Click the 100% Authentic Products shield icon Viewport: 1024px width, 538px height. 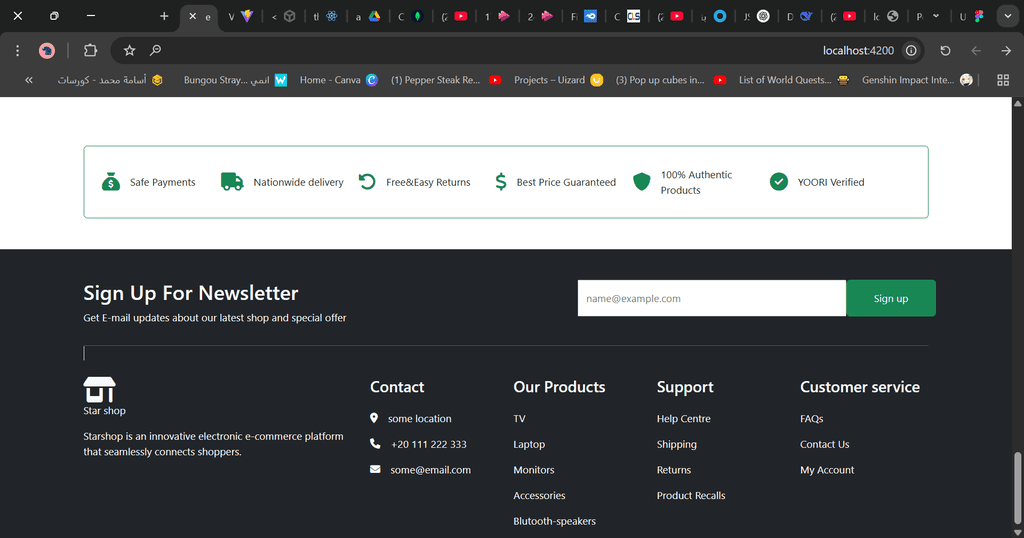642,182
